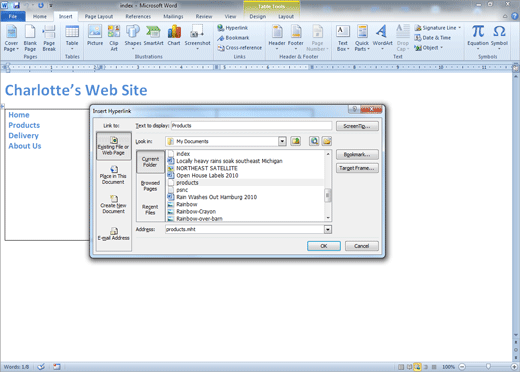Cancel the Insert Hyperlink dialog
The height and width of the screenshot is (372, 520).
coord(362,246)
